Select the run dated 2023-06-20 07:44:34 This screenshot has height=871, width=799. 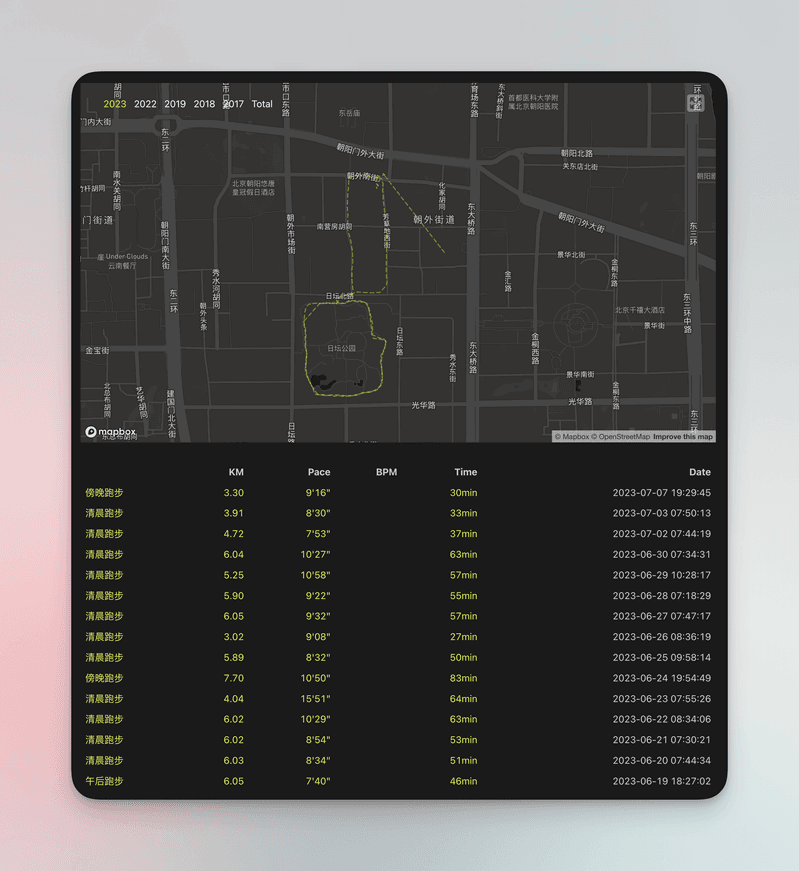(398, 760)
